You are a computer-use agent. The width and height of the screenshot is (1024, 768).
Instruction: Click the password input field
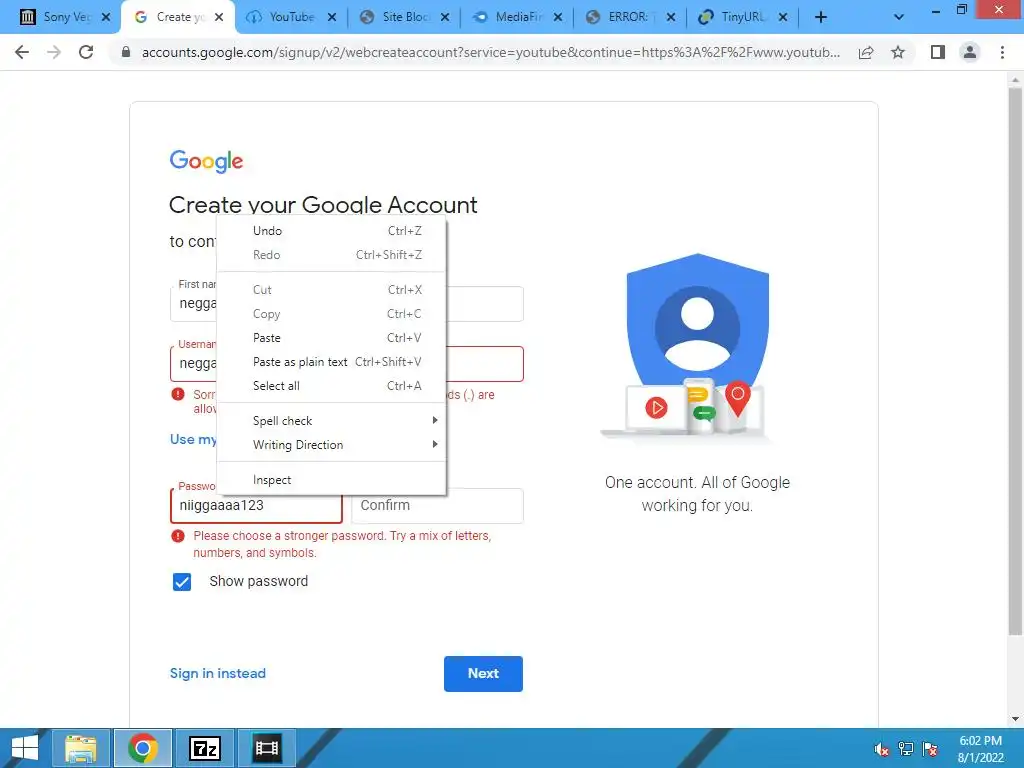coord(256,505)
